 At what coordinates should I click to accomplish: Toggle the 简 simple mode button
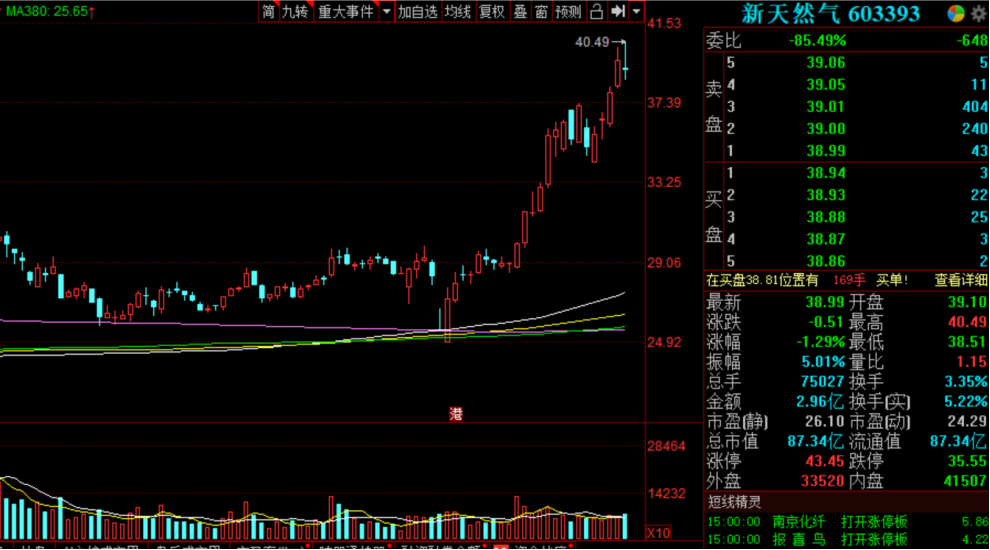268,11
